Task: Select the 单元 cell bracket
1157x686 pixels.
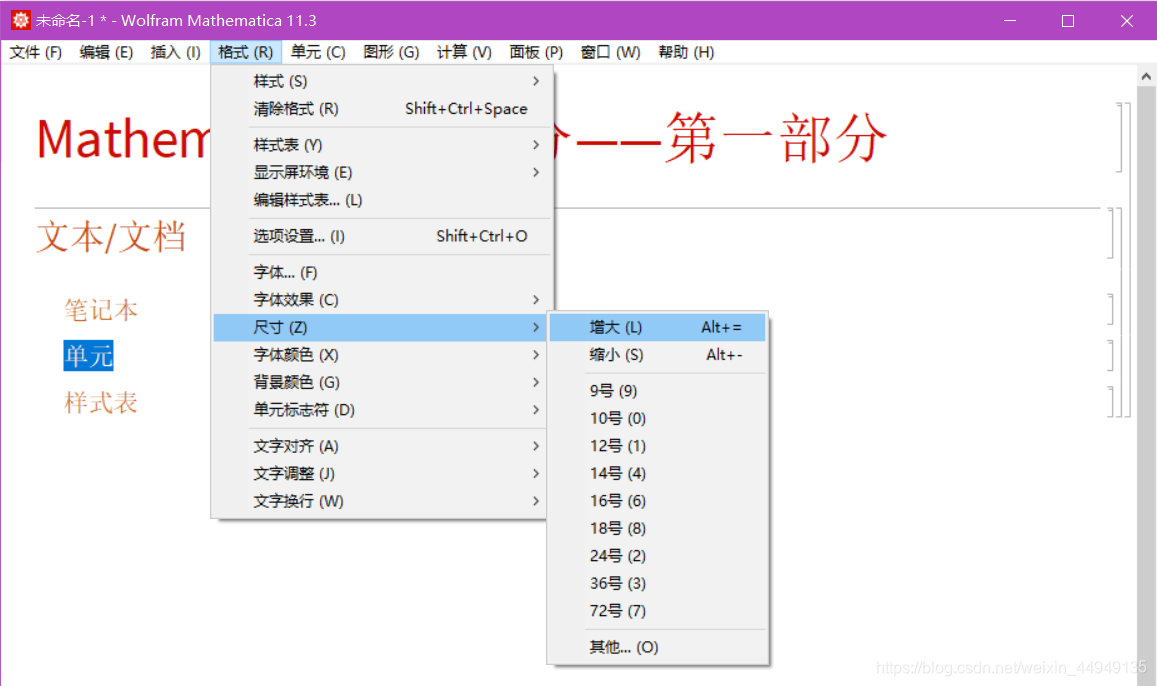Action: point(1111,356)
